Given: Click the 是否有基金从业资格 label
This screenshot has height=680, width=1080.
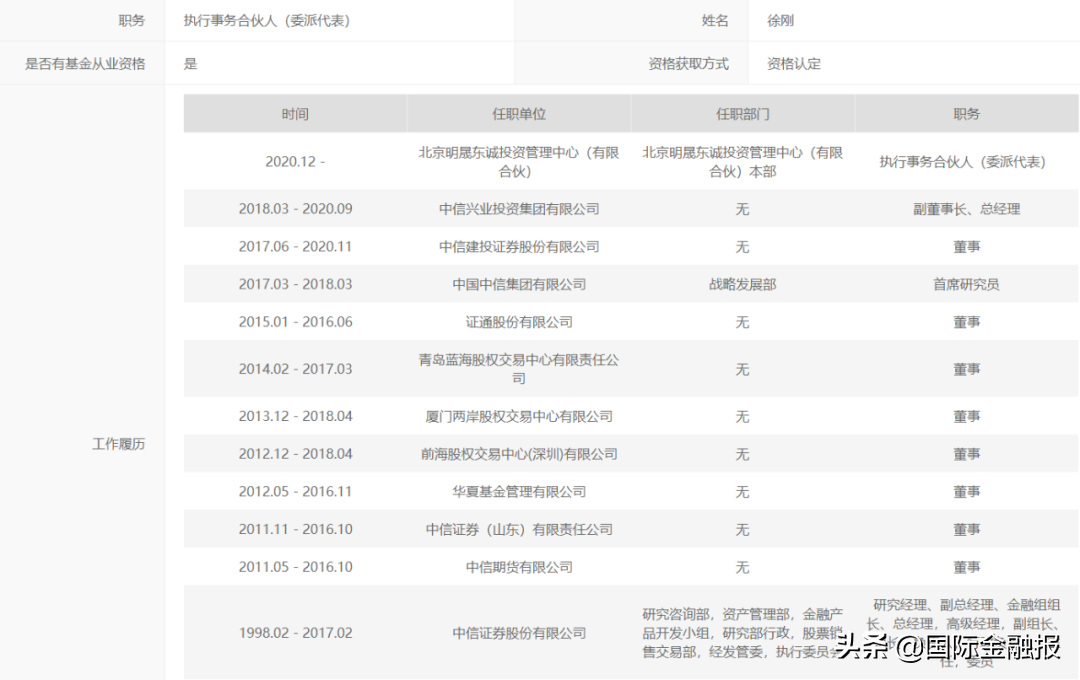Looking at the screenshot, I should [x=85, y=64].
